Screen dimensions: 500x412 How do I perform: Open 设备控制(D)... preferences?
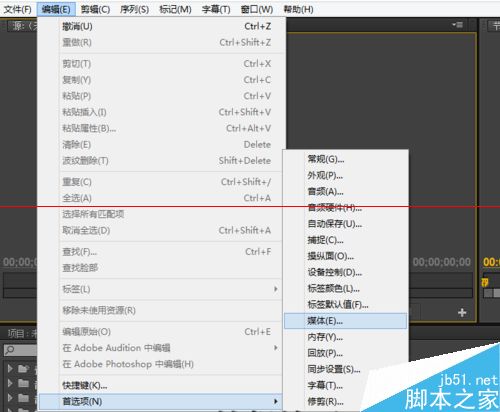[x=345, y=273]
